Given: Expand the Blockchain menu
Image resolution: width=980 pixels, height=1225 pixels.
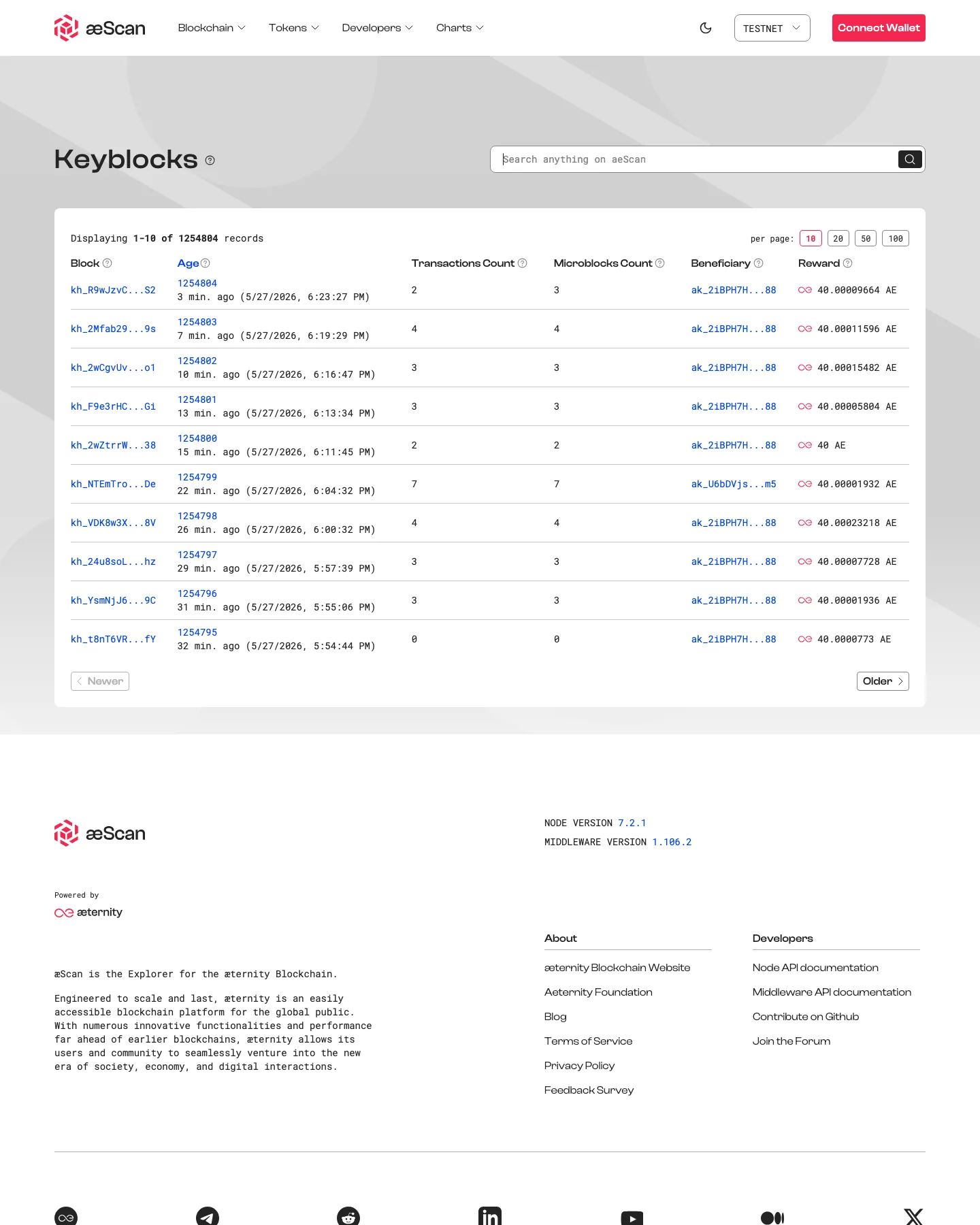Looking at the screenshot, I should pyautogui.click(x=212, y=28).
